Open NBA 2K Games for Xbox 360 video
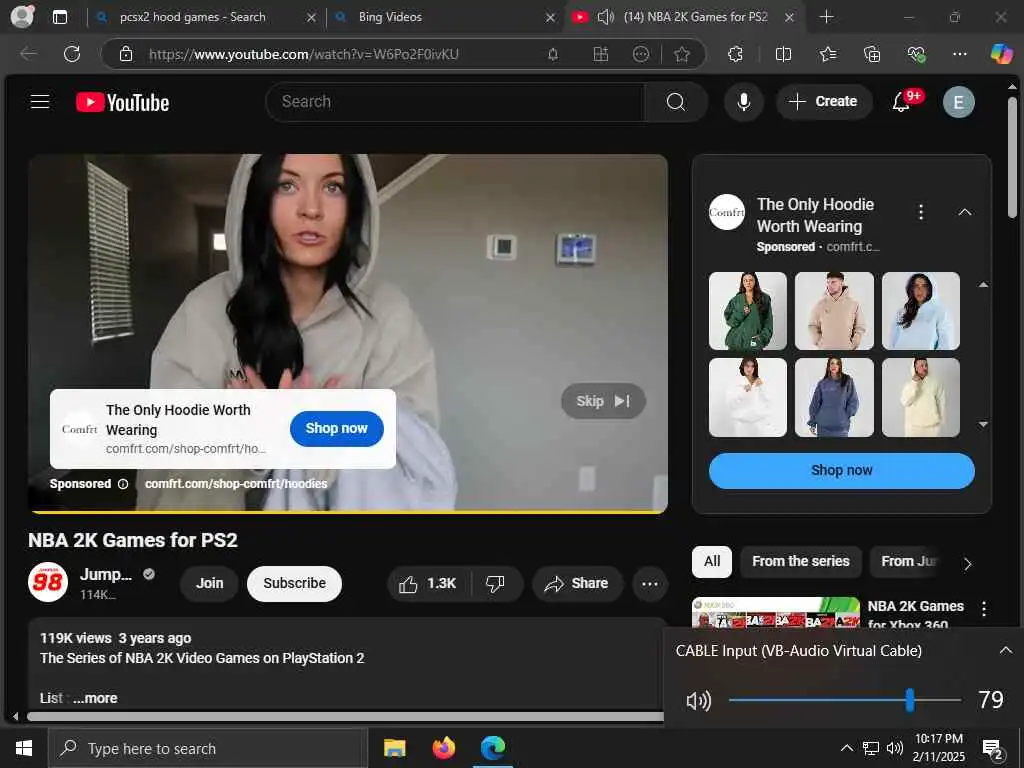Viewport: 1024px width, 768px height. pos(776,613)
